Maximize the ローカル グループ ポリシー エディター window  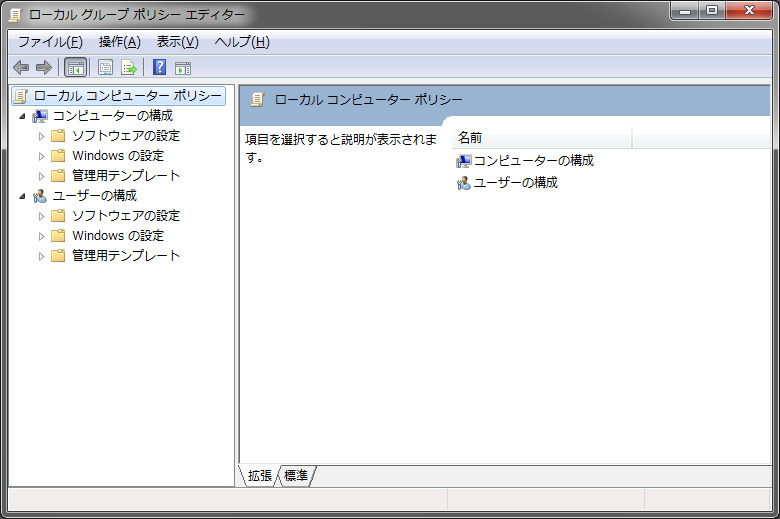coord(712,10)
